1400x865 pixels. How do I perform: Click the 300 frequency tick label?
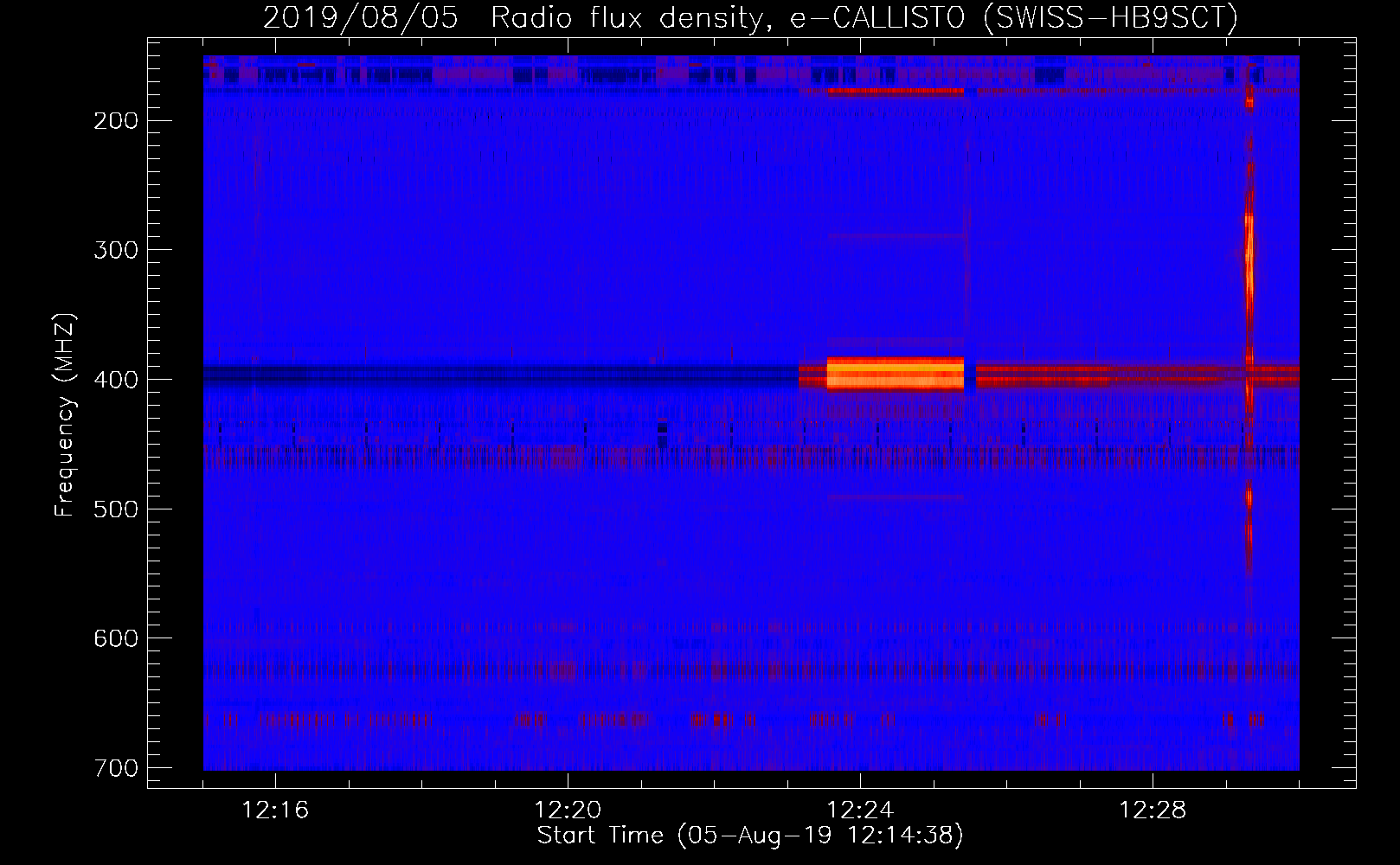coord(115,250)
